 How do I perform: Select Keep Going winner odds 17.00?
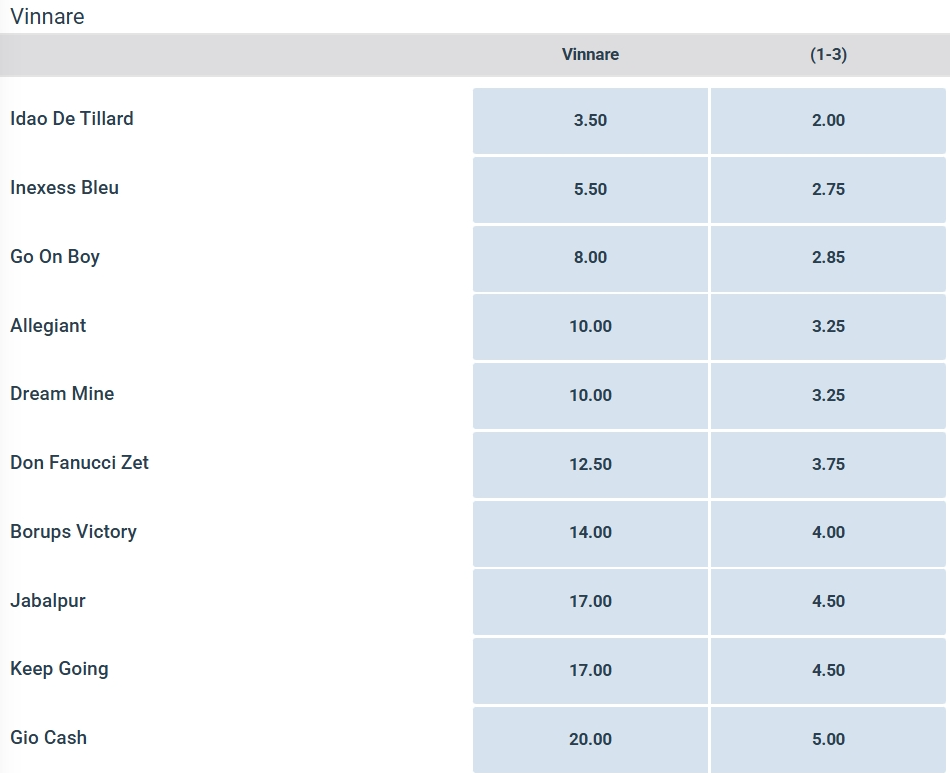pos(590,671)
